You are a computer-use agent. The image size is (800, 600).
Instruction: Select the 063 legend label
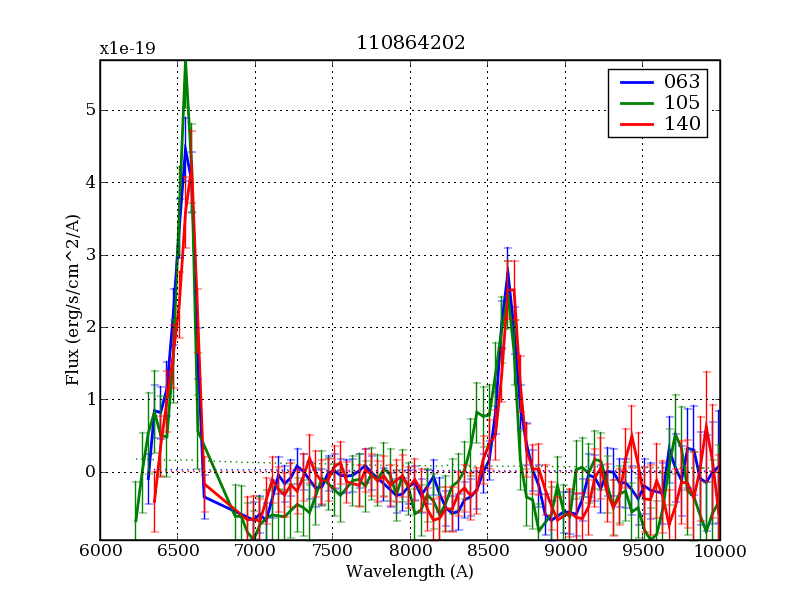(x=681, y=81)
